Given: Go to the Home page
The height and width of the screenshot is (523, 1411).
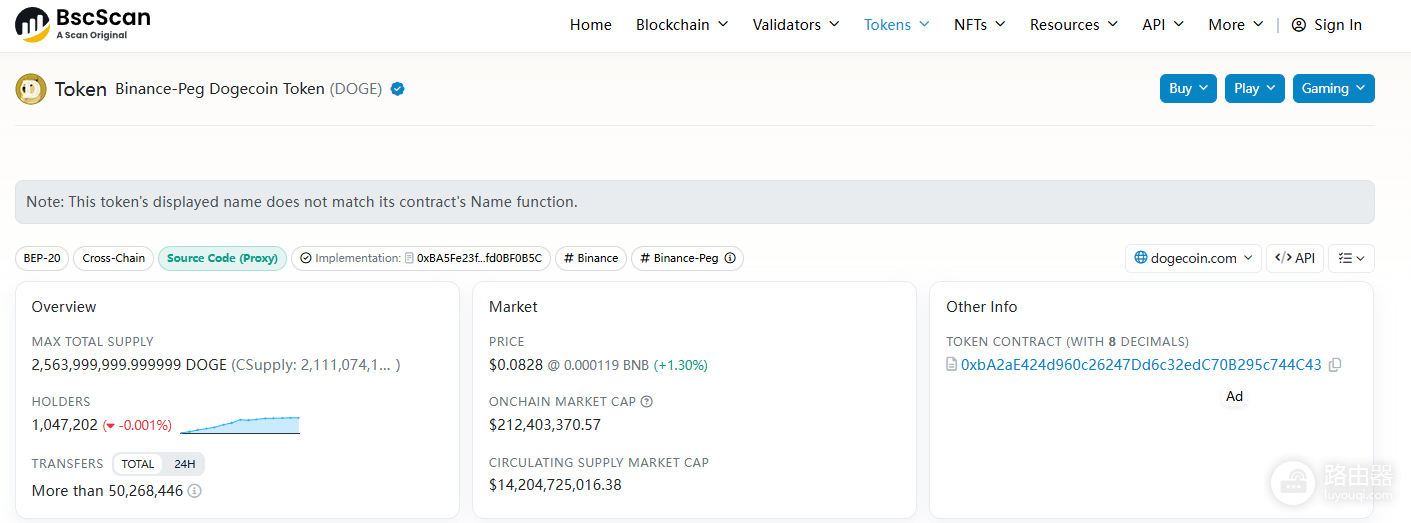Looking at the screenshot, I should [x=591, y=25].
